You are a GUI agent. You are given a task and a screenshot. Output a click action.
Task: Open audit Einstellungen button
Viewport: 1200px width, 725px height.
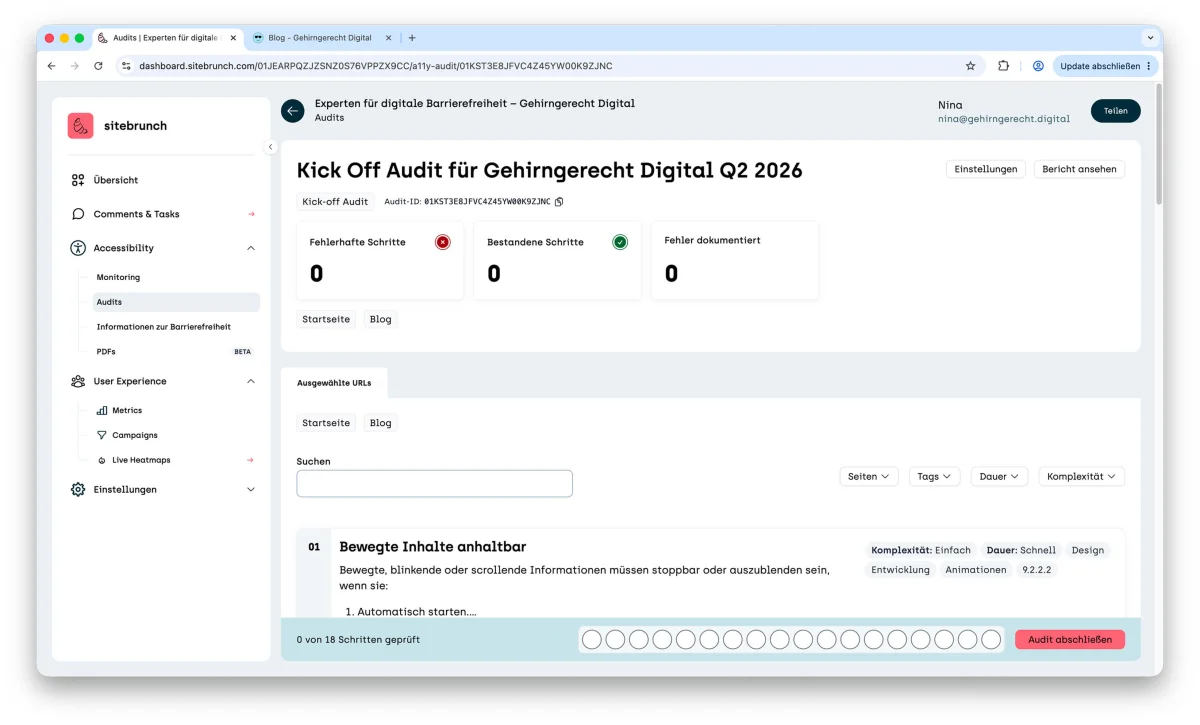(985, 169)
